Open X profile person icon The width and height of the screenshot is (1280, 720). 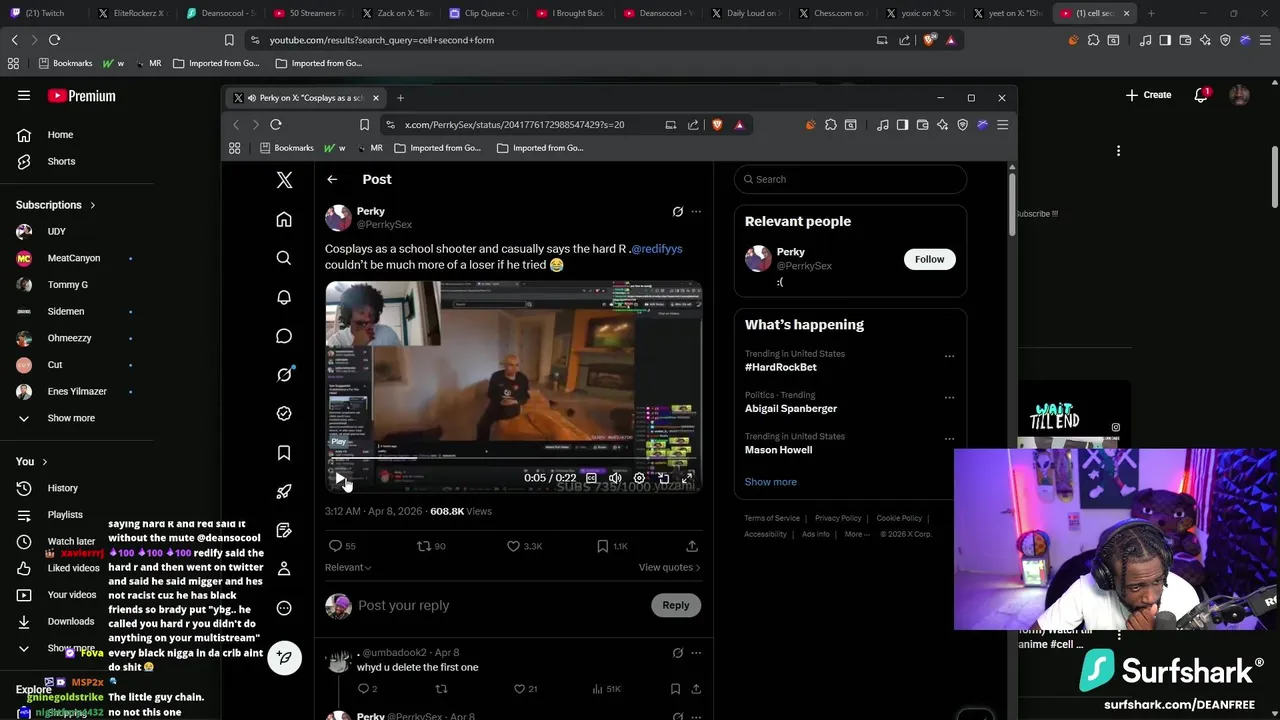click(284, 569)
